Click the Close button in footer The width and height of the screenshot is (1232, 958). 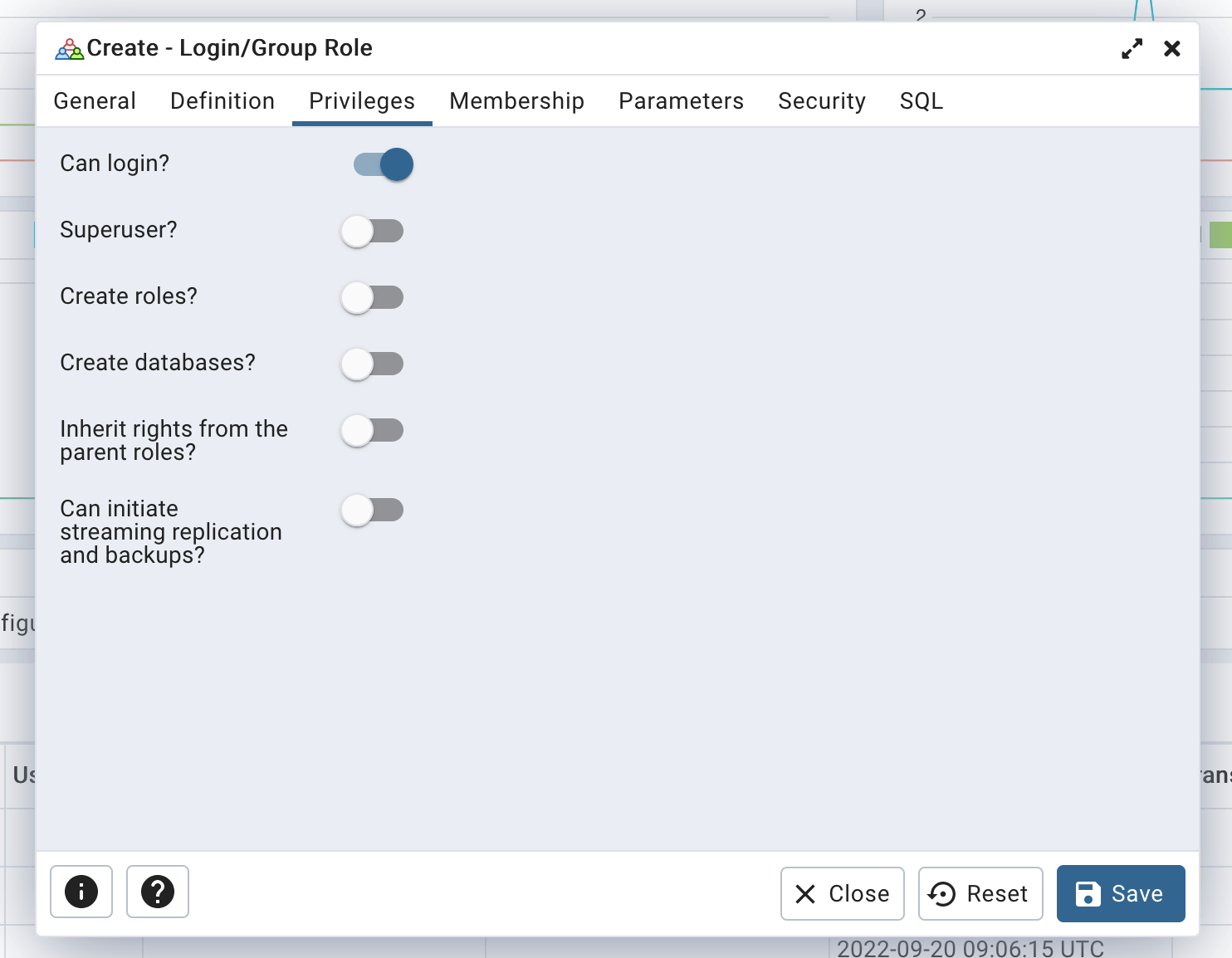[x=842, y=894]
